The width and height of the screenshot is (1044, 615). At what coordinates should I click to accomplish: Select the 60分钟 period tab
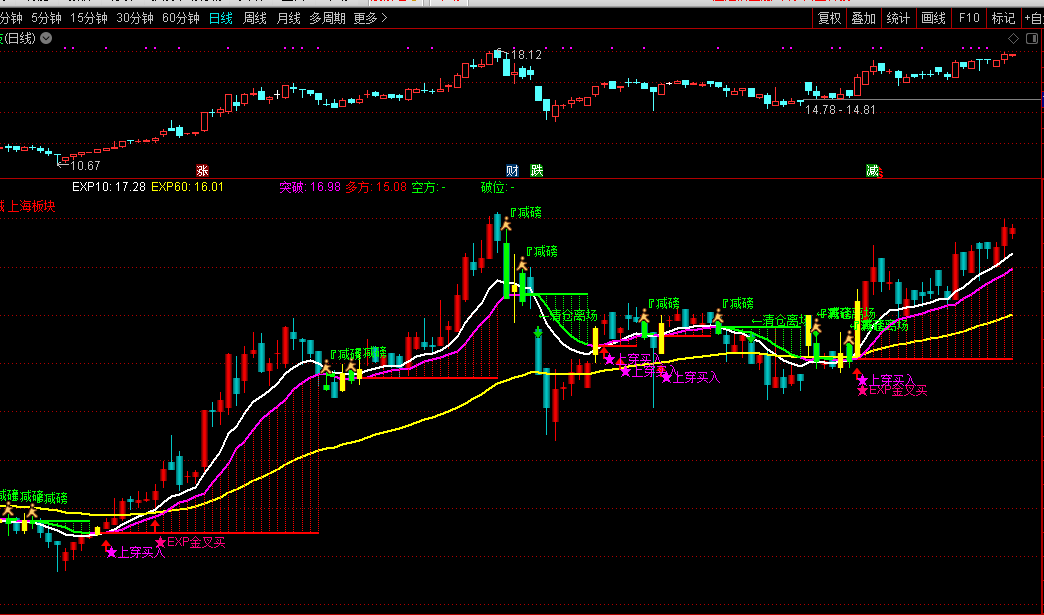pyautogui.click(x=181, y=18)
